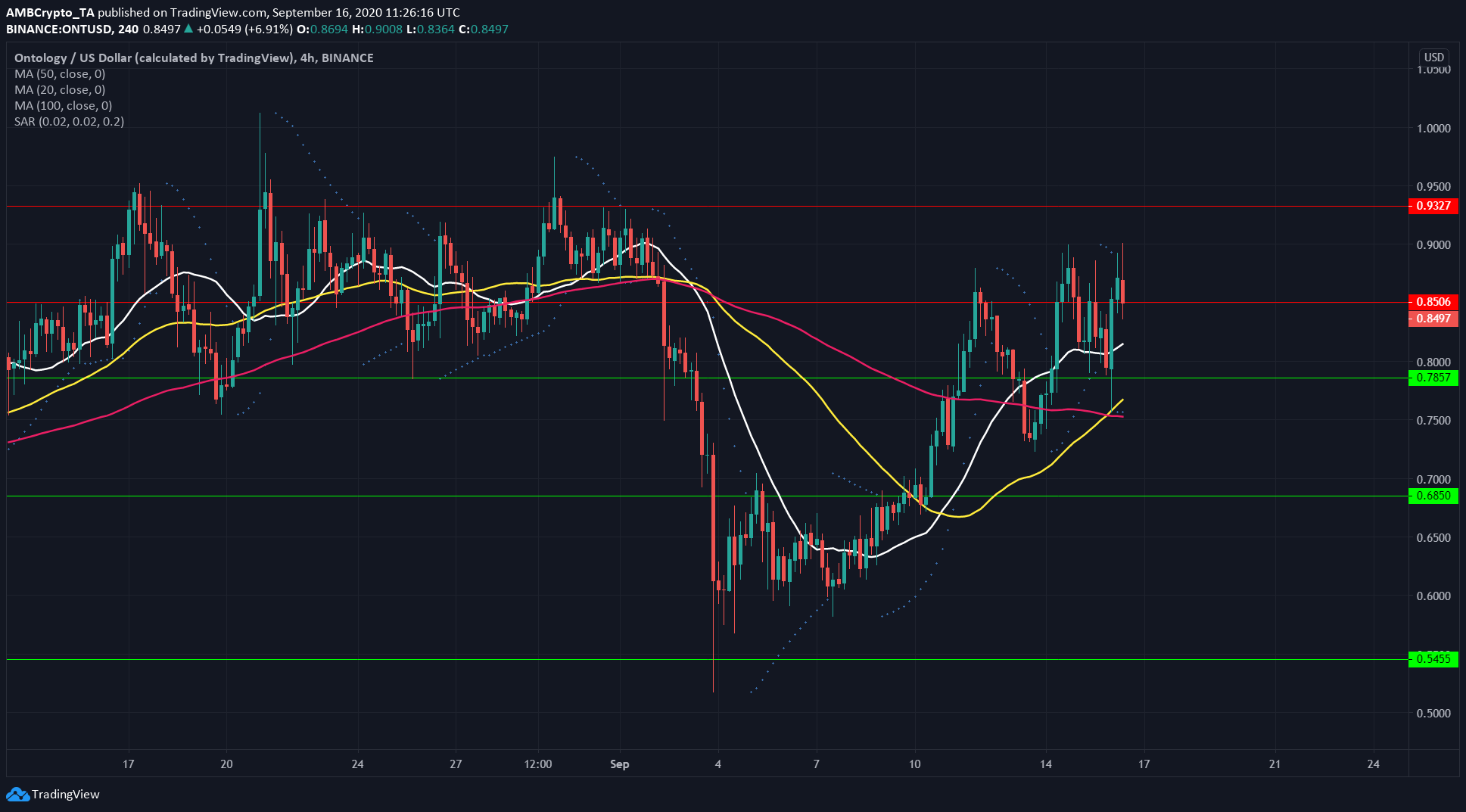Image resolution: width=1466 pixels, height=812 pixels.
Task: Click the 10 date label on time axis
Action: pos(915,764)
